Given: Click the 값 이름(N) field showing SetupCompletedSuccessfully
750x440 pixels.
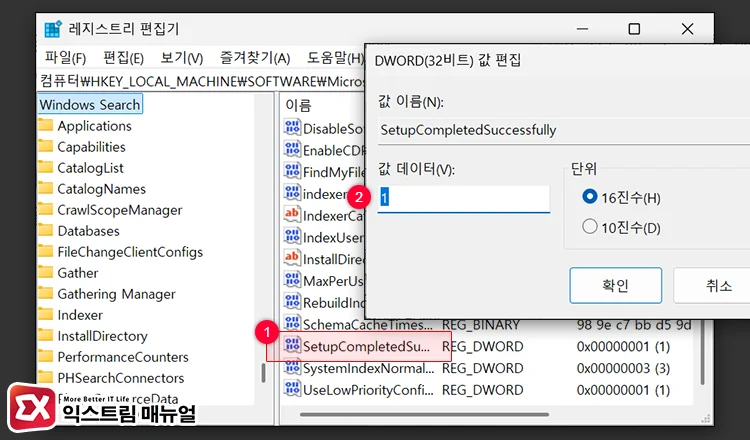Looking at the screenshot, I should [x=563, y=130].
